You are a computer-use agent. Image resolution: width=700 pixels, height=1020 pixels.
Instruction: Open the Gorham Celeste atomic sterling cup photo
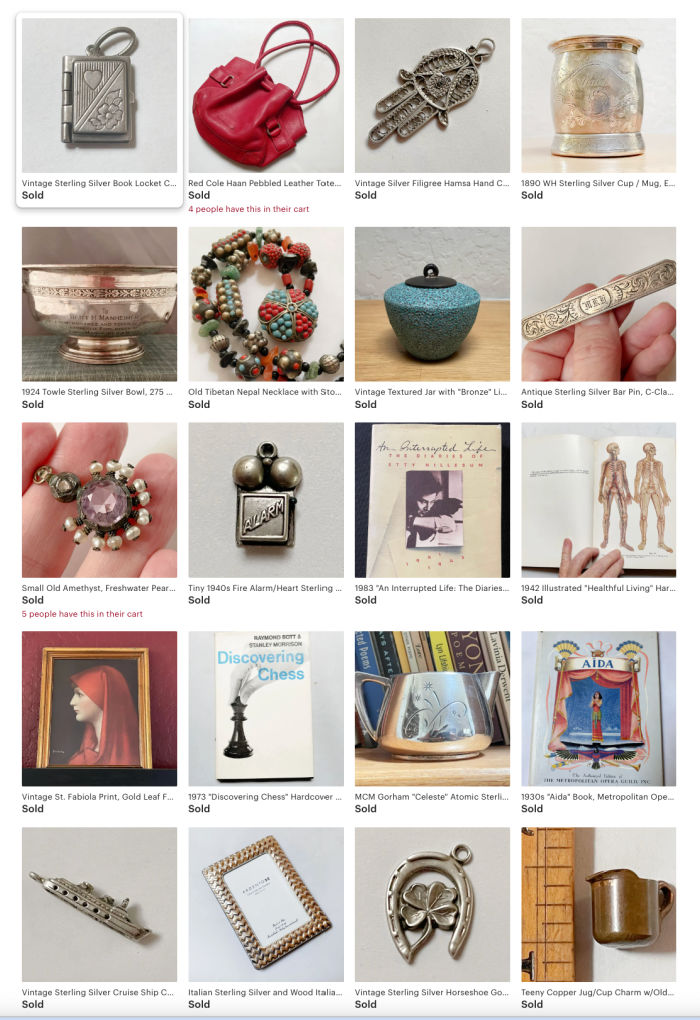pos(432,708)
